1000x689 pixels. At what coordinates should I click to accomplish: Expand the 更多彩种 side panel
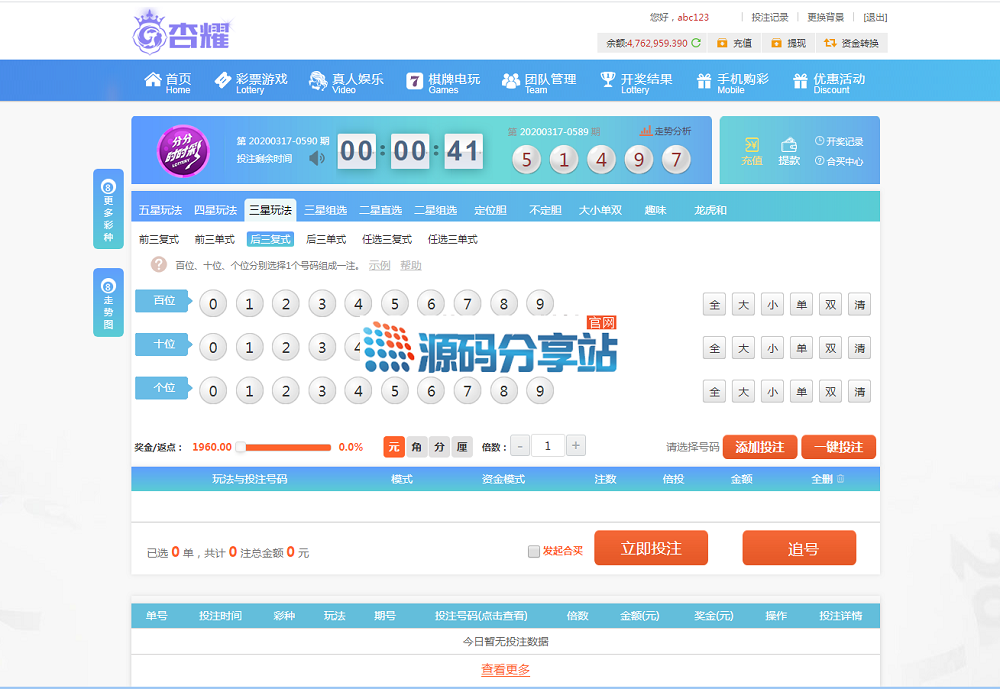108,209
